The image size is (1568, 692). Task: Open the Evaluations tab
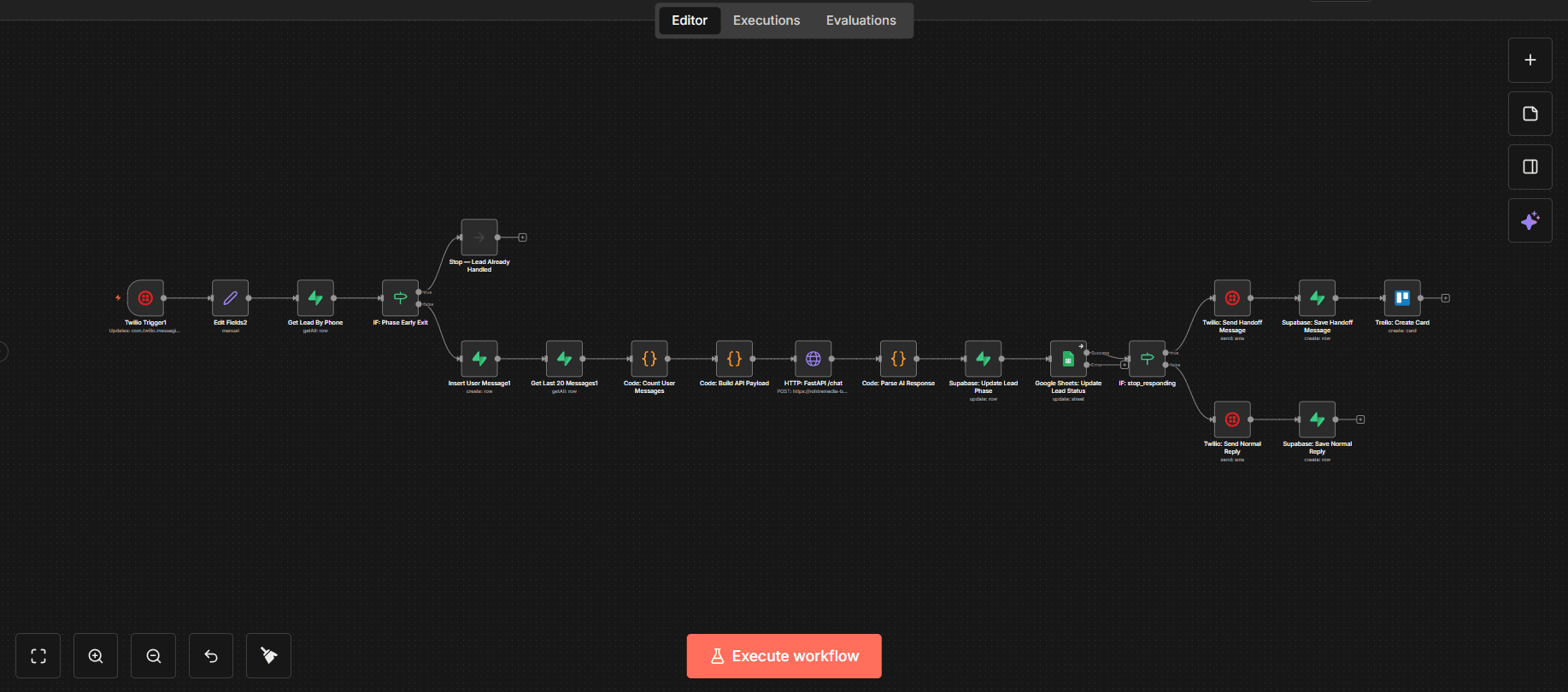click(x=861, y=21)
